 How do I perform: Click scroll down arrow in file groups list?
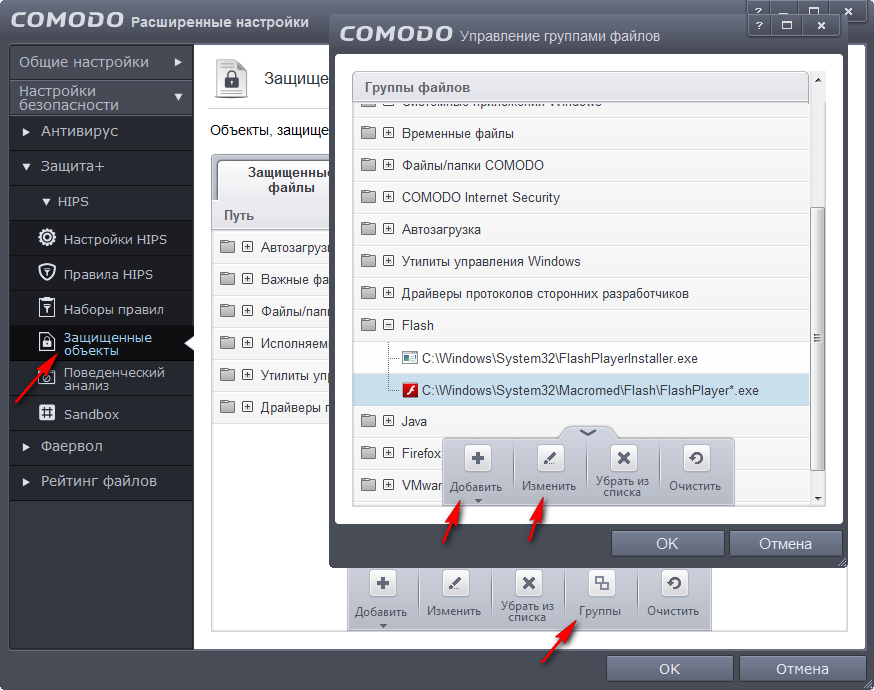(x=818, y=498)
